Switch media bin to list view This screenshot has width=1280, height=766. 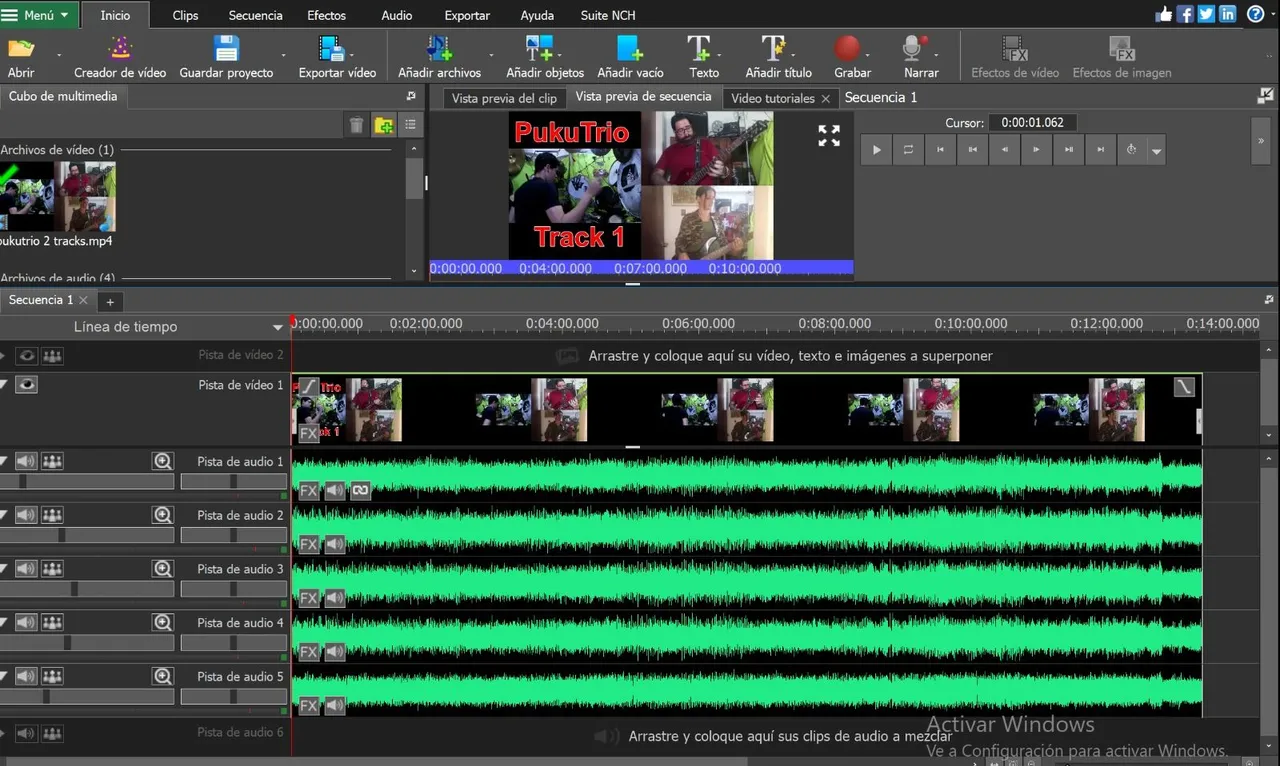pos(410,125)
